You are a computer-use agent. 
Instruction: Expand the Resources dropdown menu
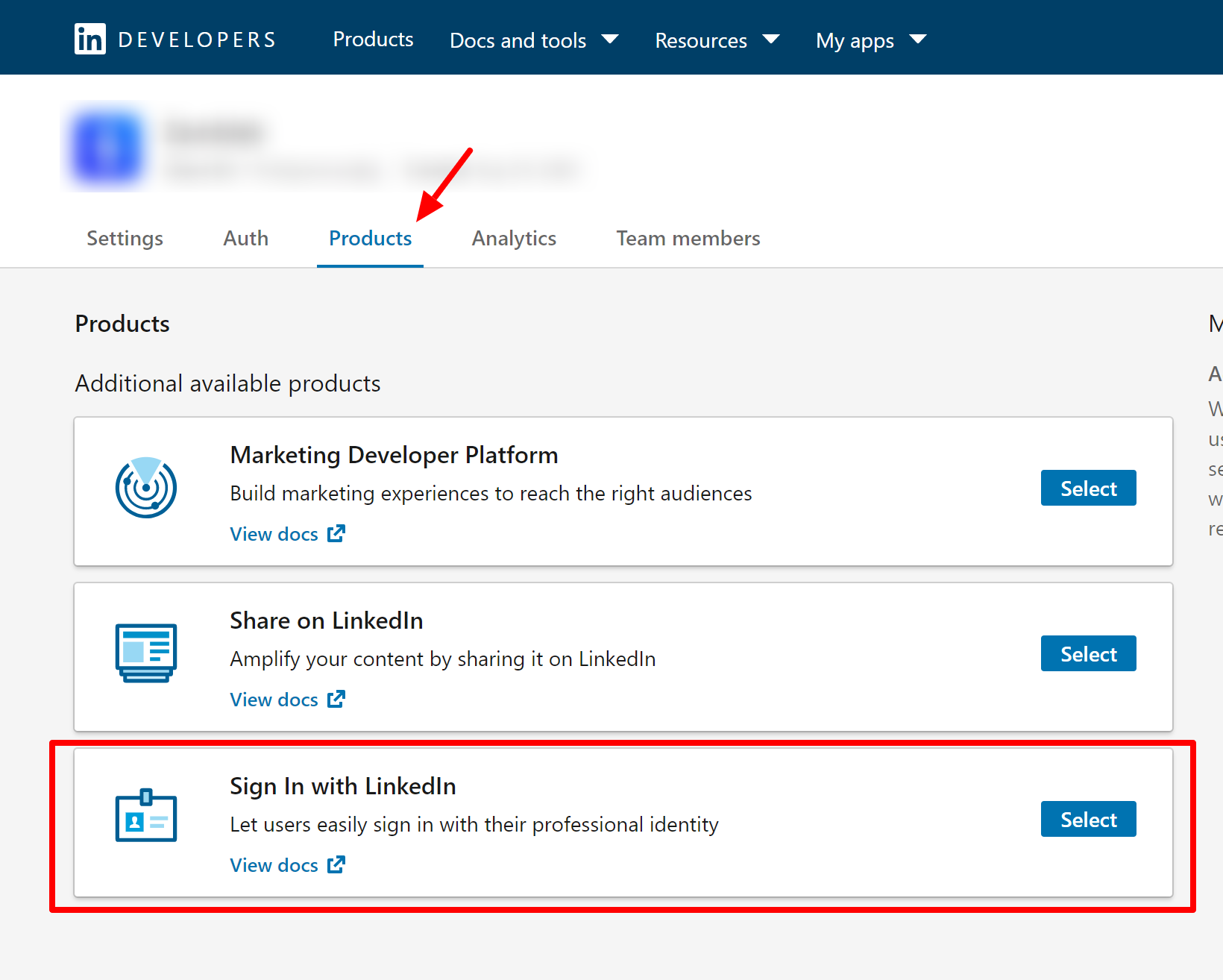coord(716,40)
